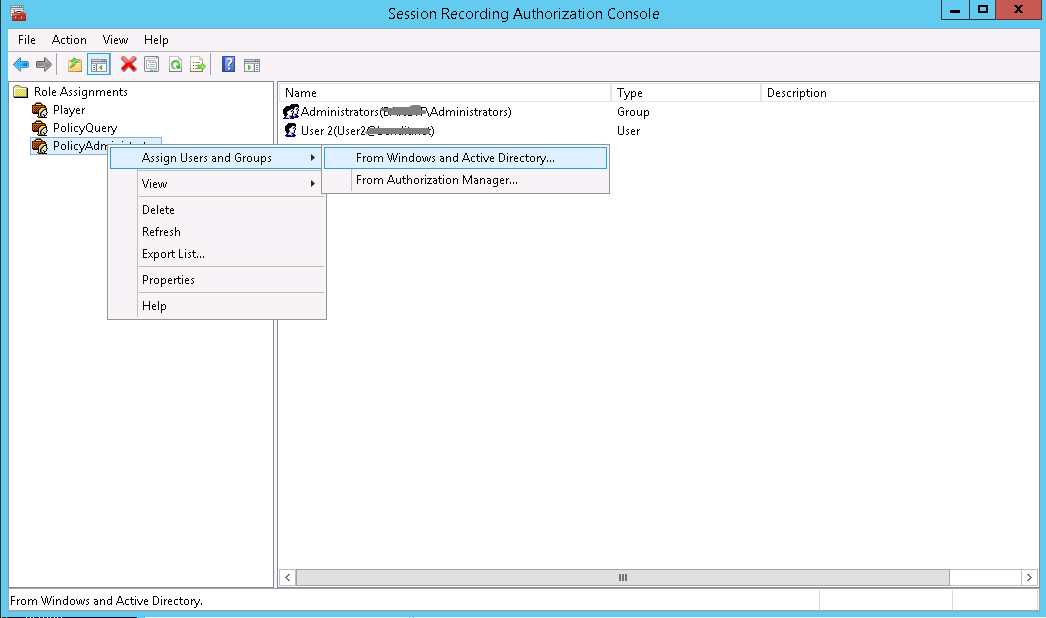This screenshot has width=1046, height=618.
Task: Select the PolicyQuery role
Action: [84, 128]
